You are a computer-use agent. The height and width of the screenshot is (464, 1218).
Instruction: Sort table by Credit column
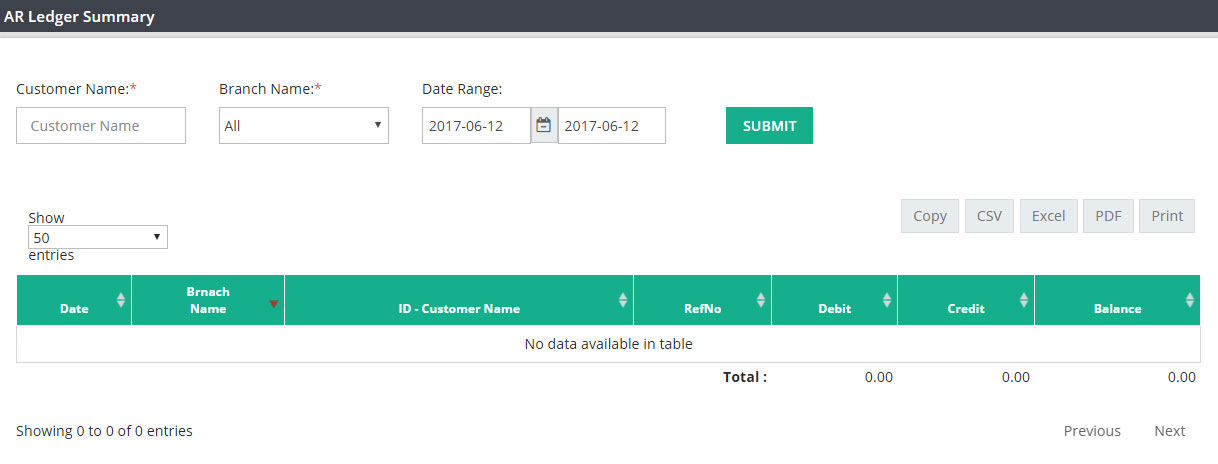(x=966, y=300)
